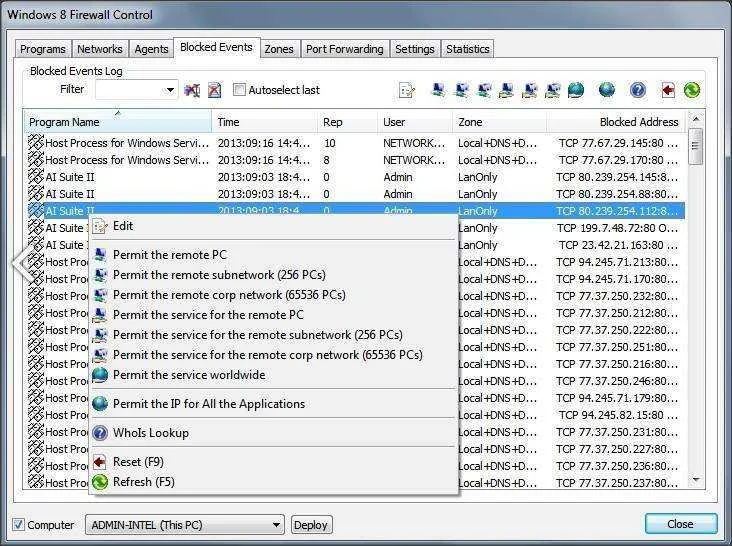Switch to the Settings tab
Image resolution: width=732 pixels, height=546 pixels.
[415, 49]
